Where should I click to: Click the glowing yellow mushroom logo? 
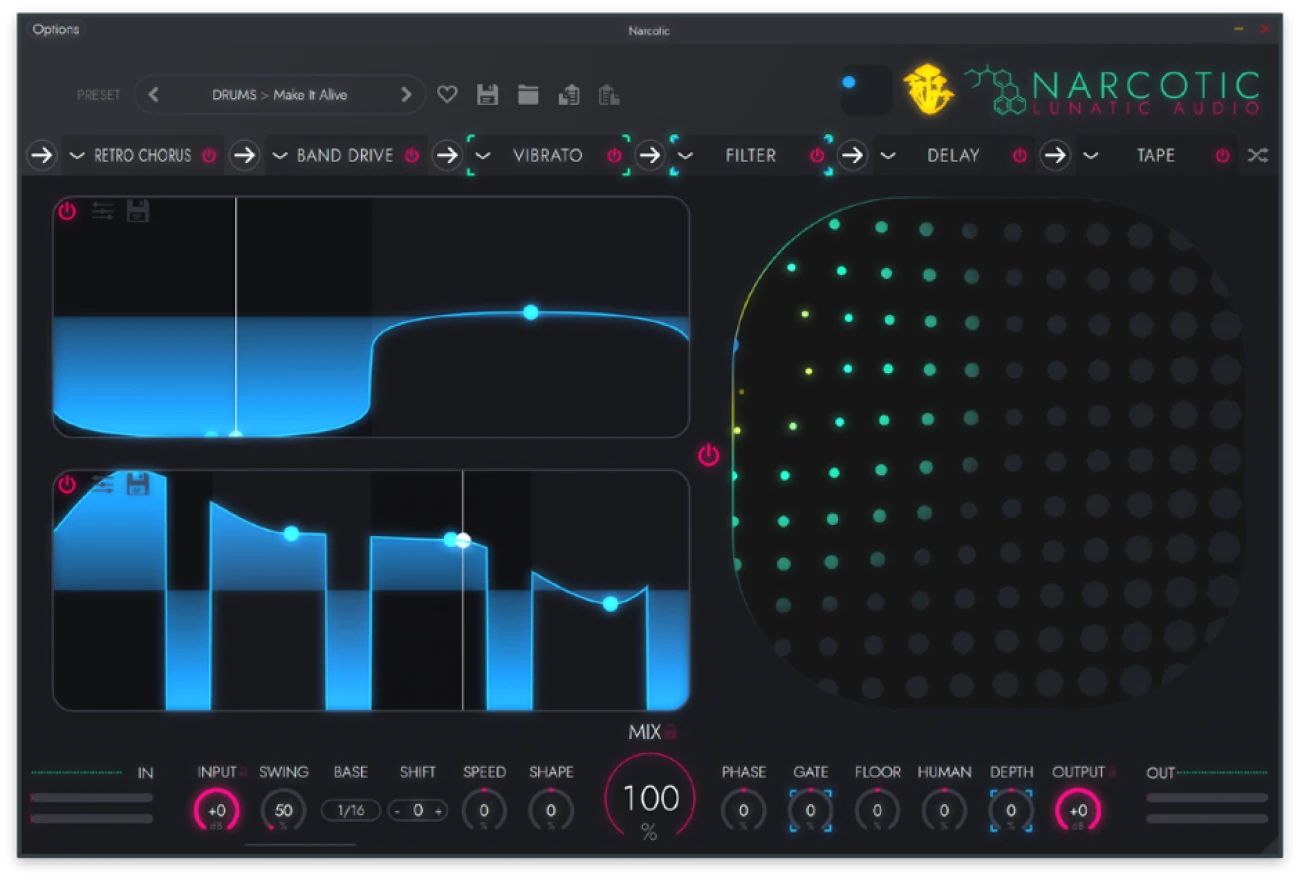click(928, 90)
